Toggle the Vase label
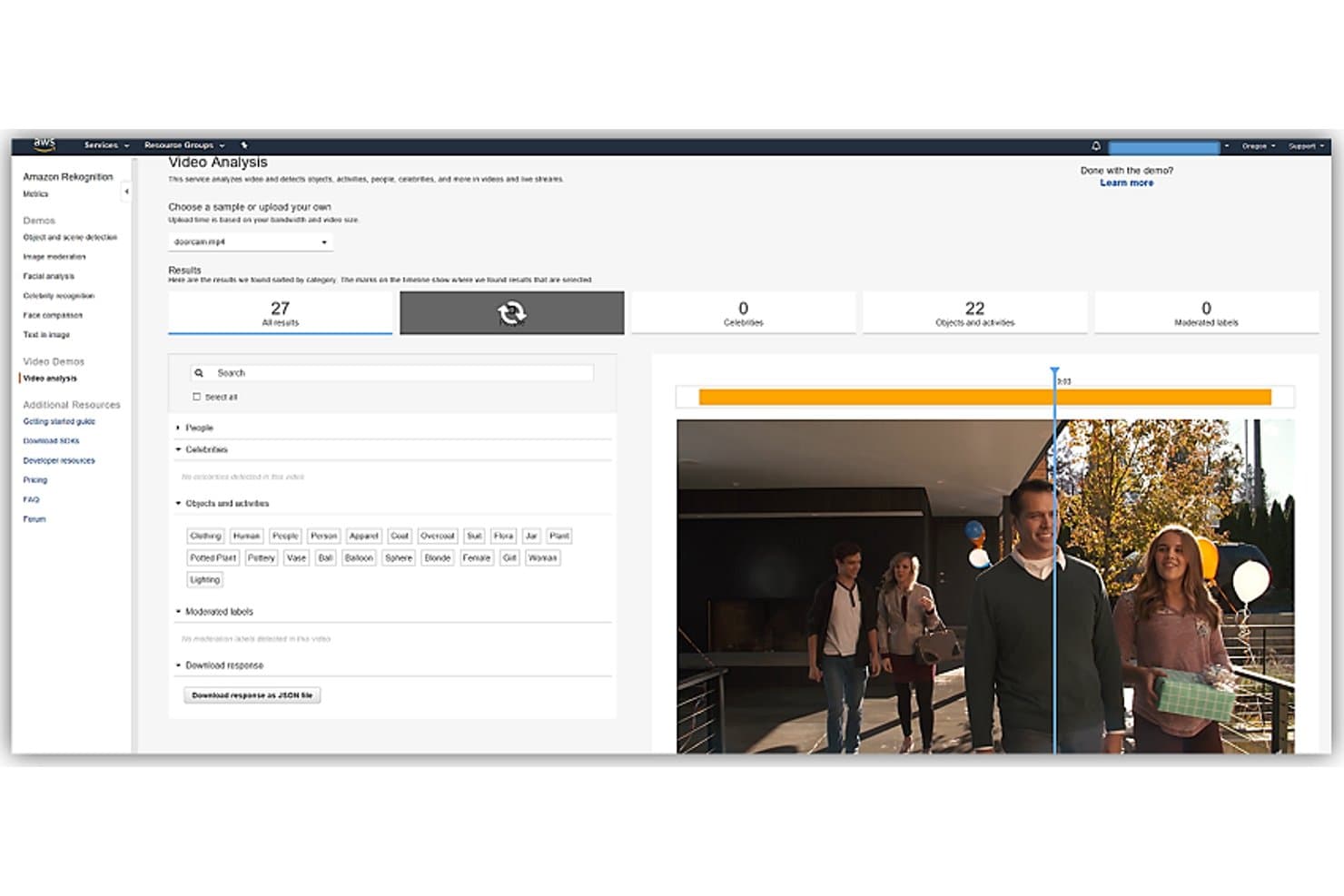 tap(296, 558)
